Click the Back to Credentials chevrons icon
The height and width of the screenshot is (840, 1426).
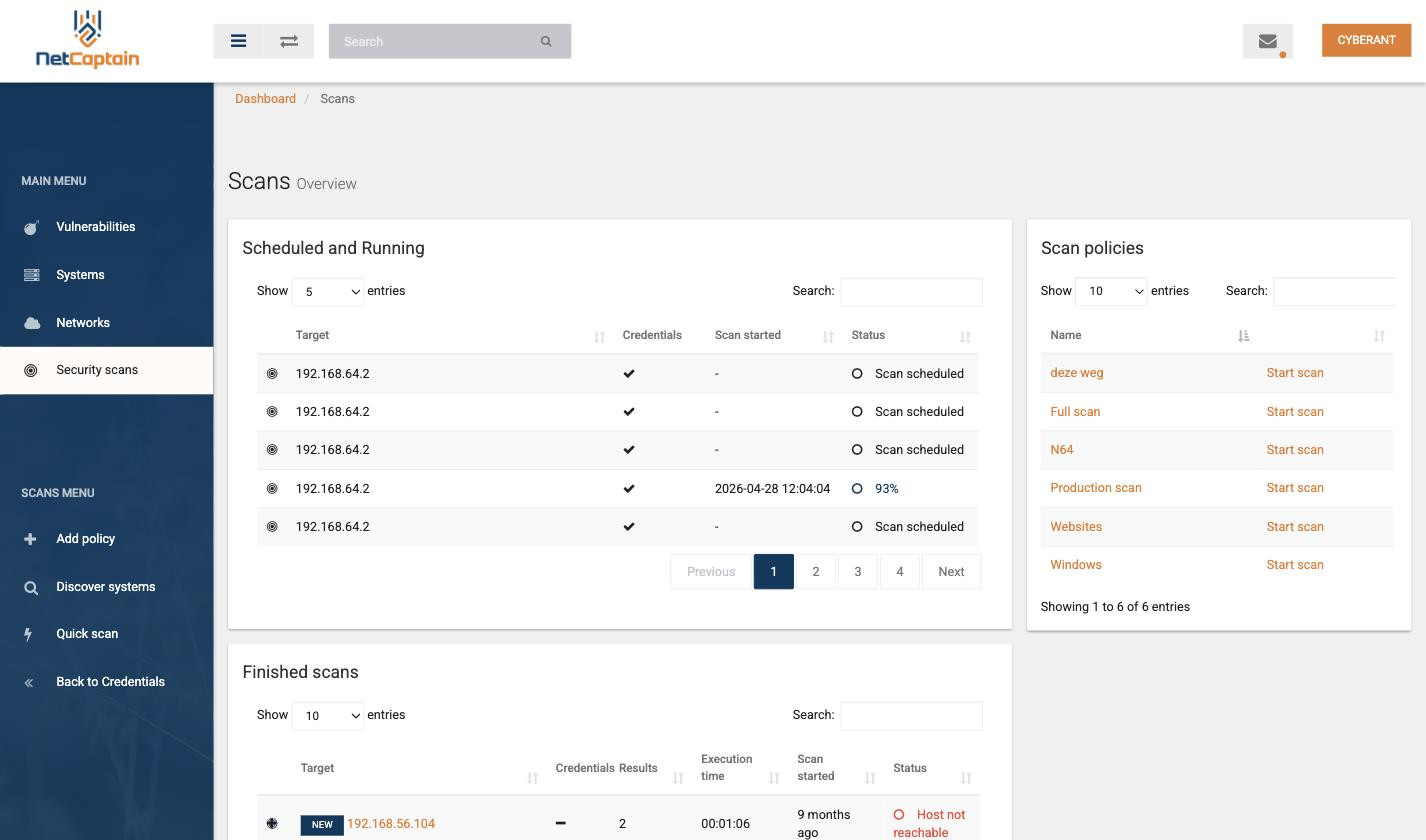(29, 682)
